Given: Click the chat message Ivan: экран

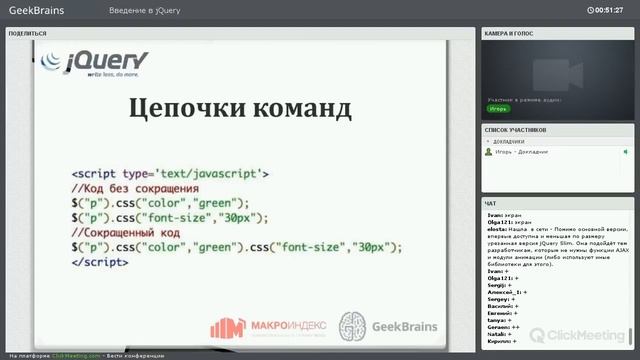Looking at the screenshot, I should [x=504, y=215].
